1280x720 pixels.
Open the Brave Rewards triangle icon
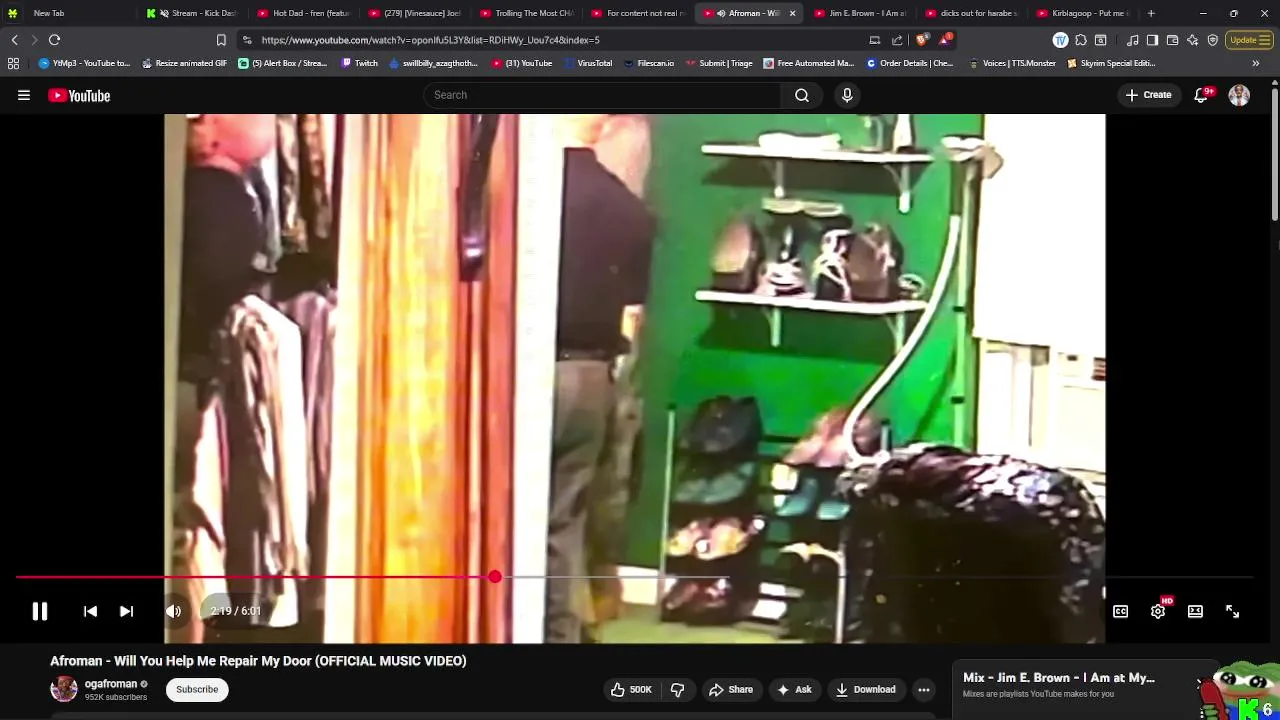pyautogui.click(x=945, y=40)
